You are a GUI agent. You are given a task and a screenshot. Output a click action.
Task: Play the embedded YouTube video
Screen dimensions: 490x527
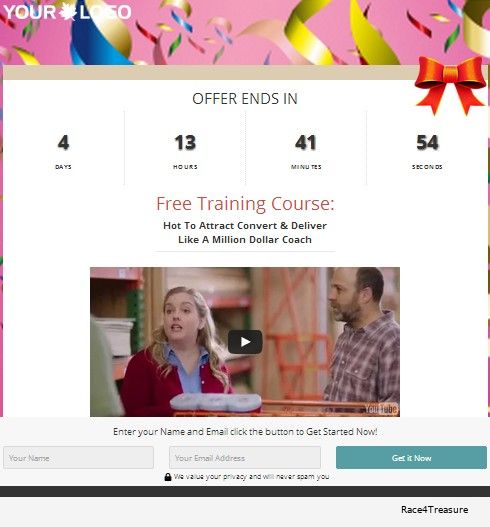click(x=245, y=342)
